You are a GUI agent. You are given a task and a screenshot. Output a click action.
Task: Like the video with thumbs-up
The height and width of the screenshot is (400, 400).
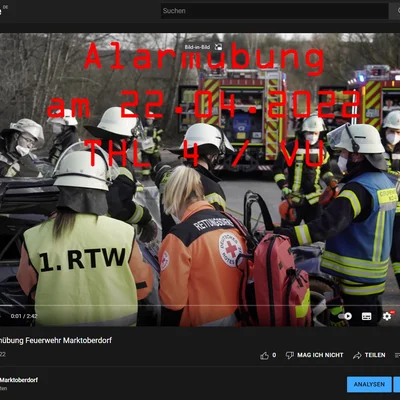268,355
